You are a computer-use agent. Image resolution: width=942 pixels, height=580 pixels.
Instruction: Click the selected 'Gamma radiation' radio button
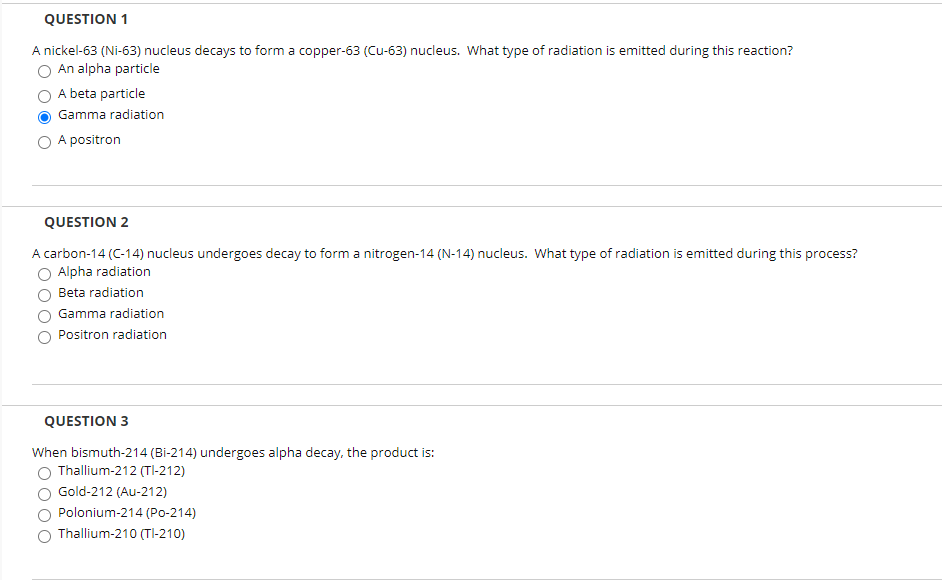pyautogui.click(x=44, y=117)
